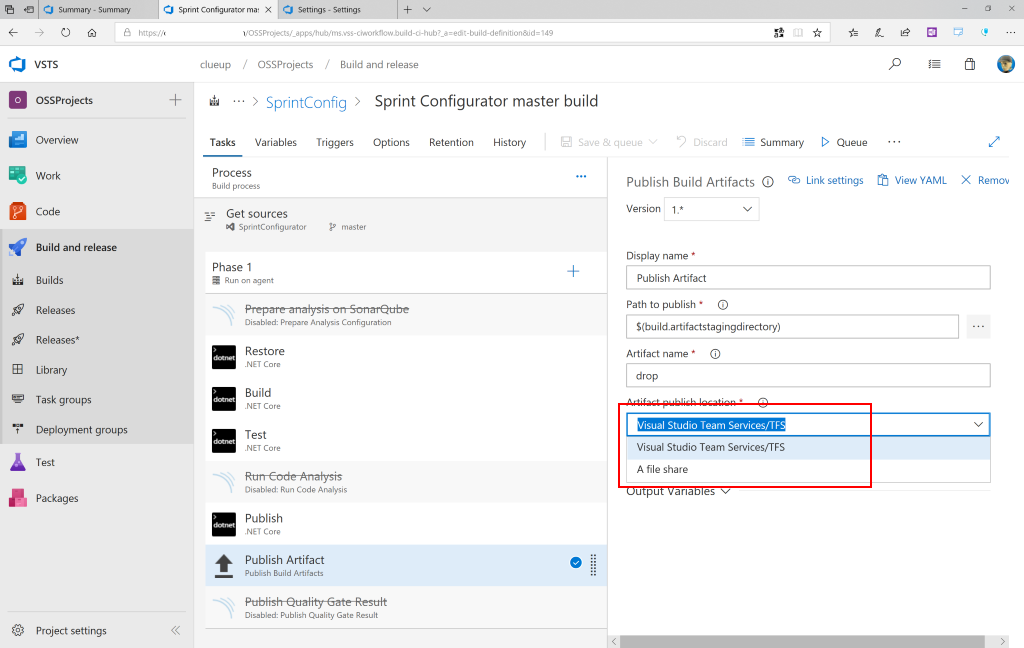1024x648 pixels.
Task: Add a task to Phase 1
Action: pos(573,271)
